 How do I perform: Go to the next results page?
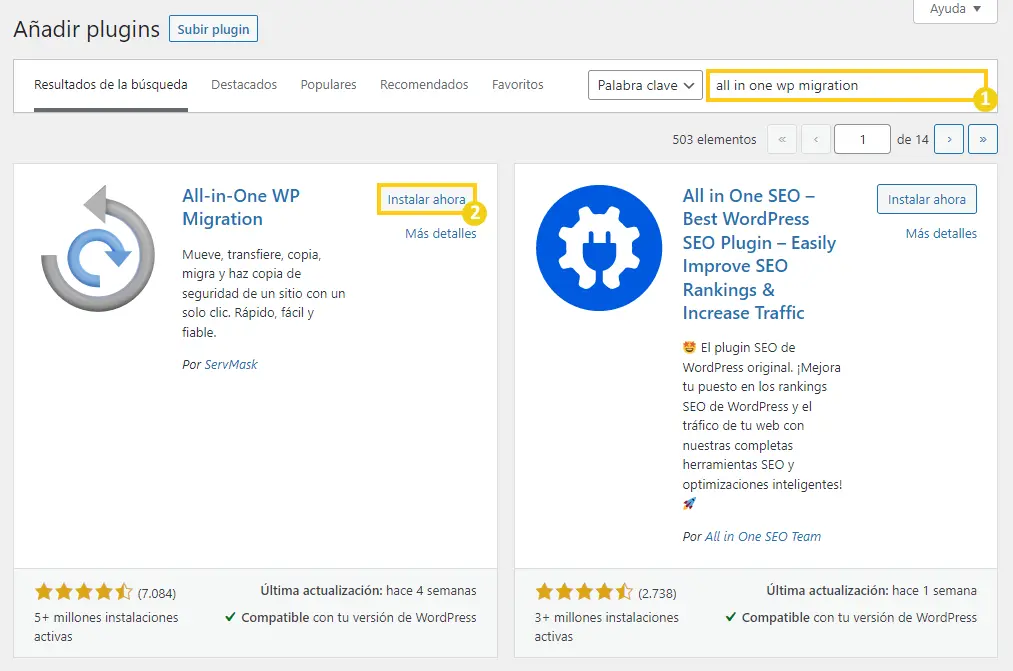[x=949, y=139]
